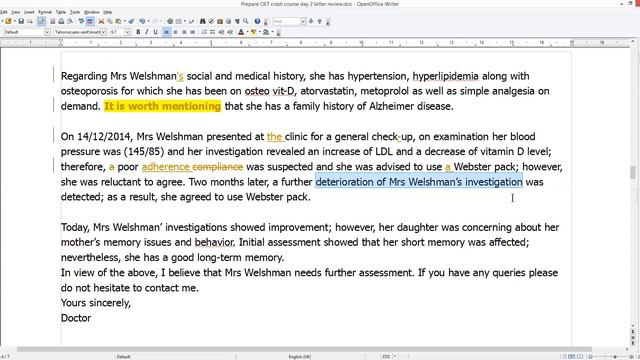Click the Hyperlink globe icon
The width and height of the screenshot is (640, 360).
coord(170,21)
